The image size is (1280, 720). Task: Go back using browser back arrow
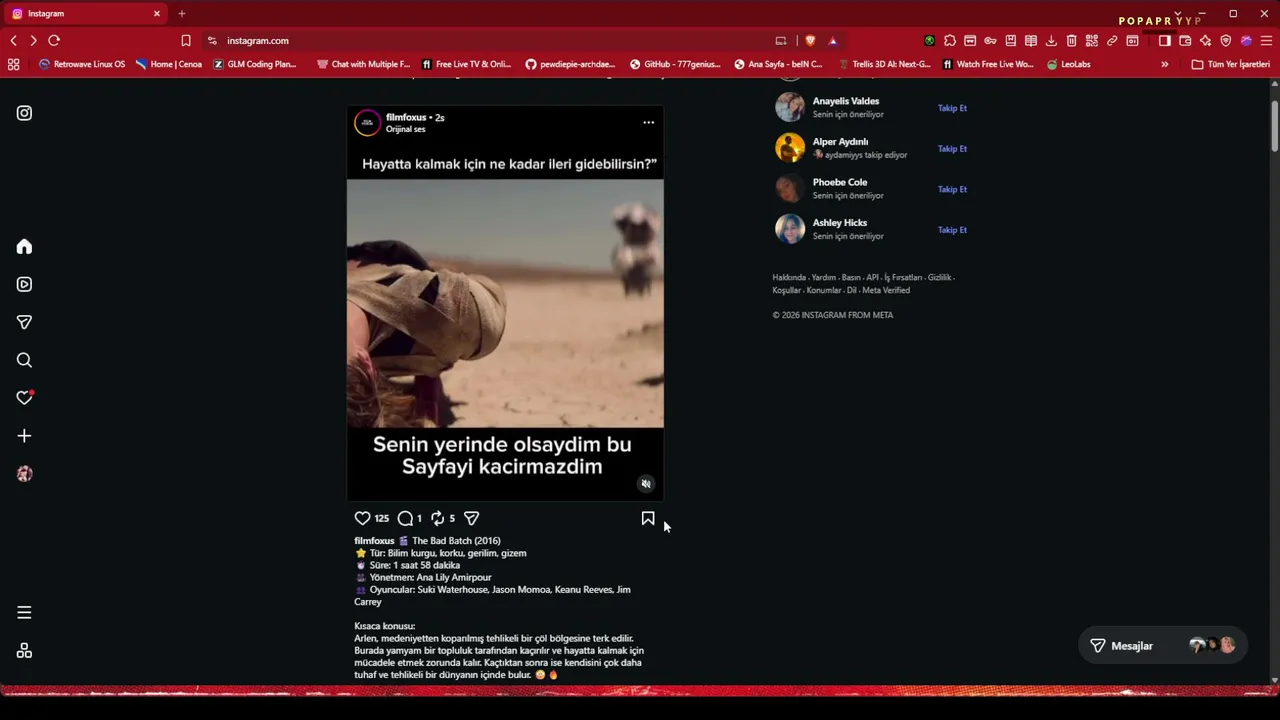[13, 41]
